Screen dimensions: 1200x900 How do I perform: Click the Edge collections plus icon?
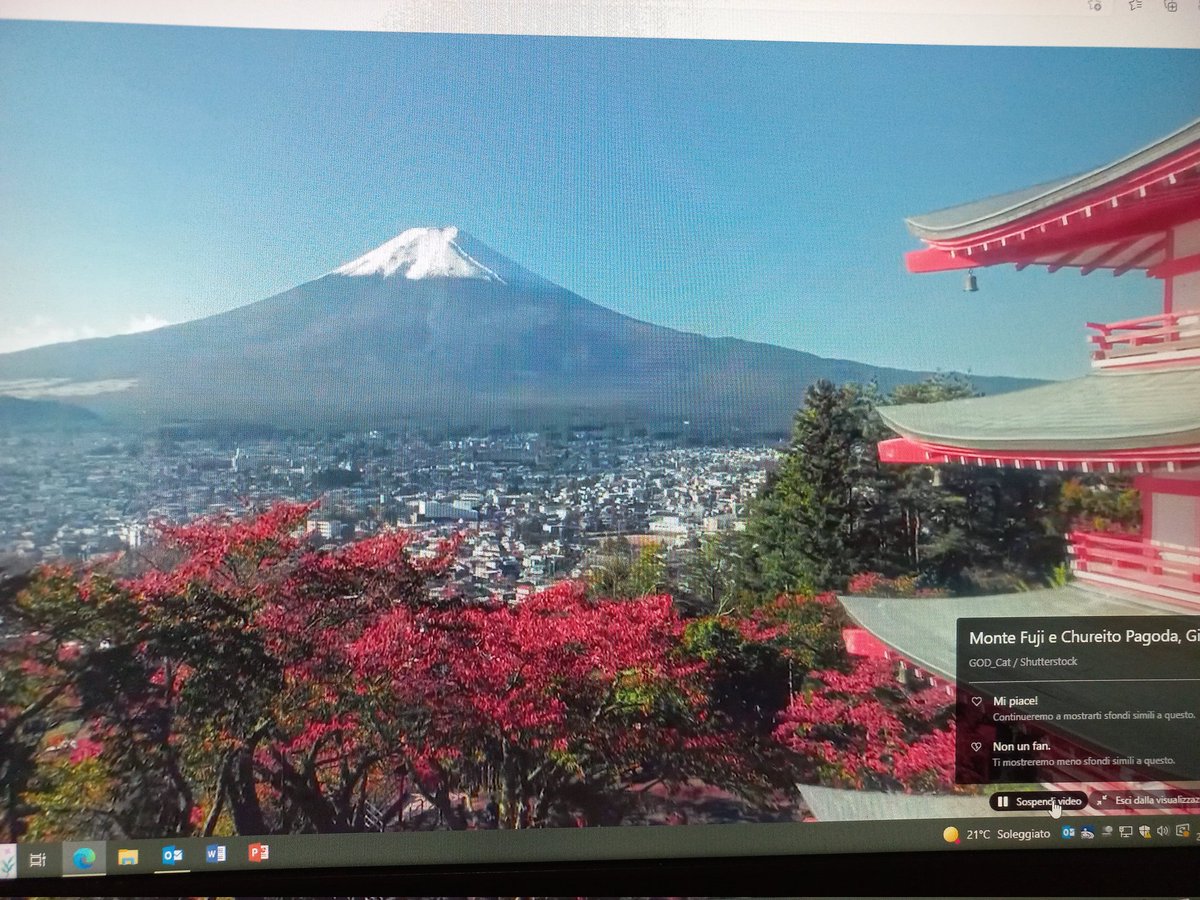tap(1170, 6)
